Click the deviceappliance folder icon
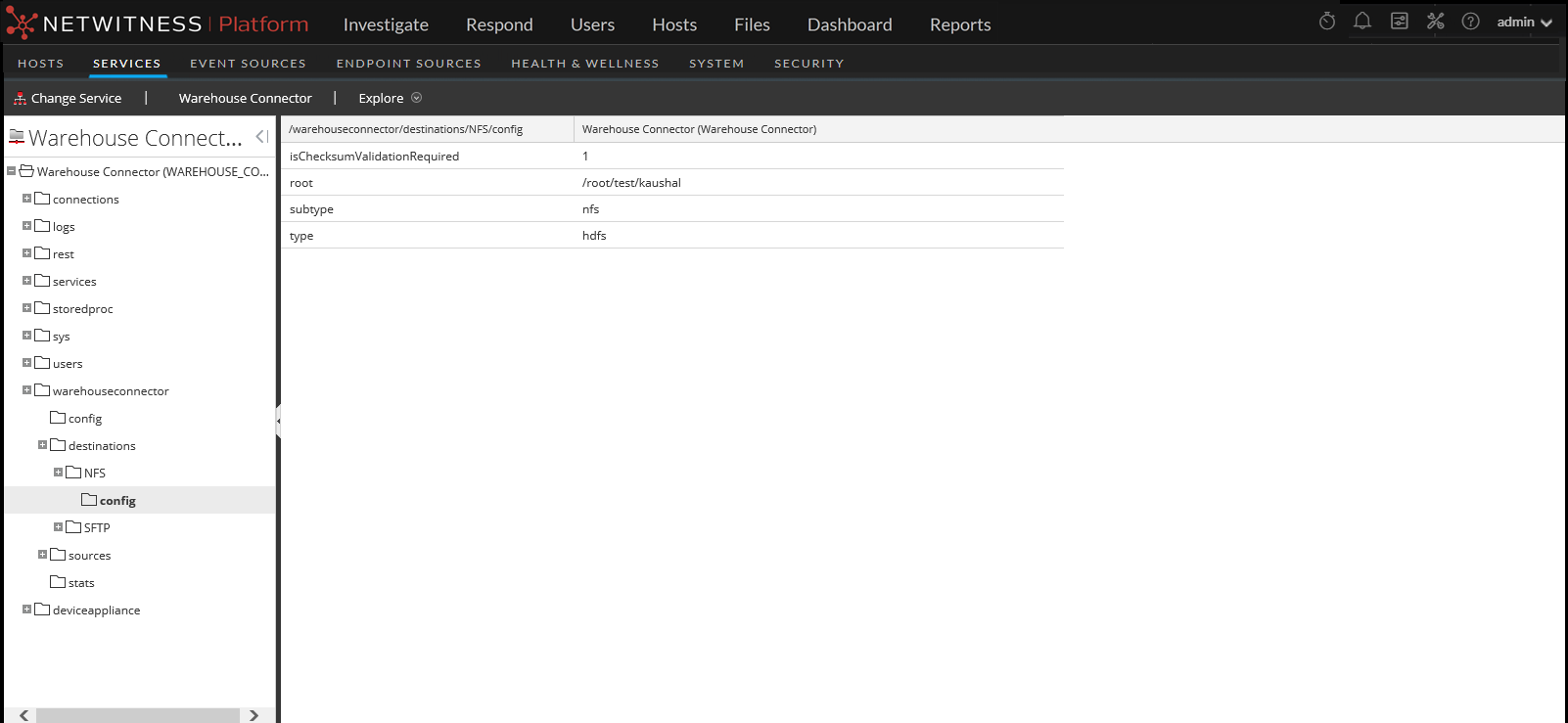This screenshot has width=1568, height=723. click(x=42, y=610)
